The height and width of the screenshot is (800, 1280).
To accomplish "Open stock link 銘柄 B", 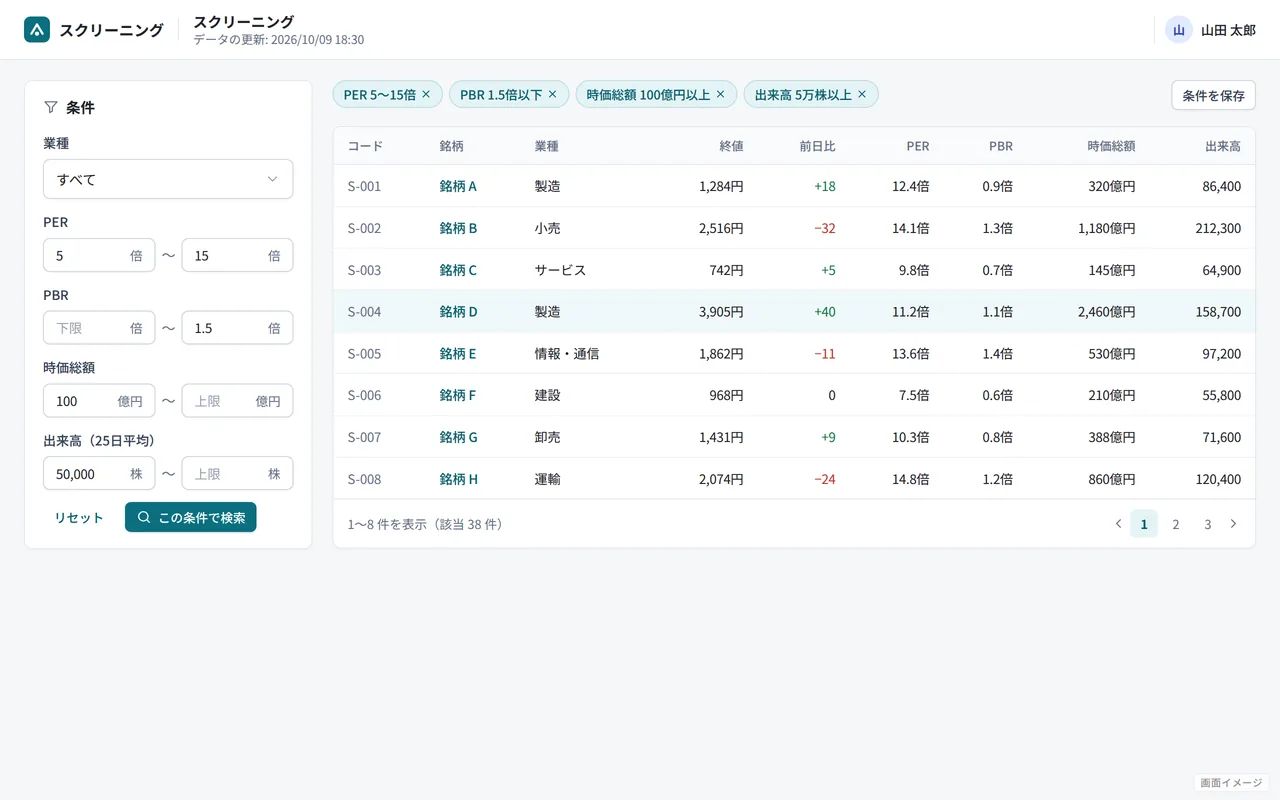I will pos(458,228).
